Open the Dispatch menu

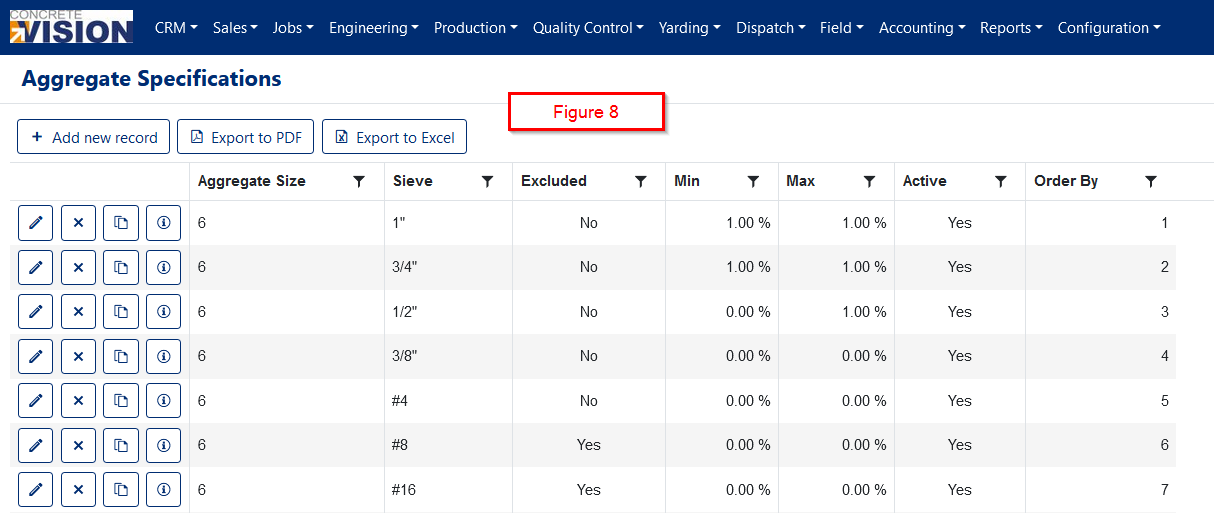(771, 28)
